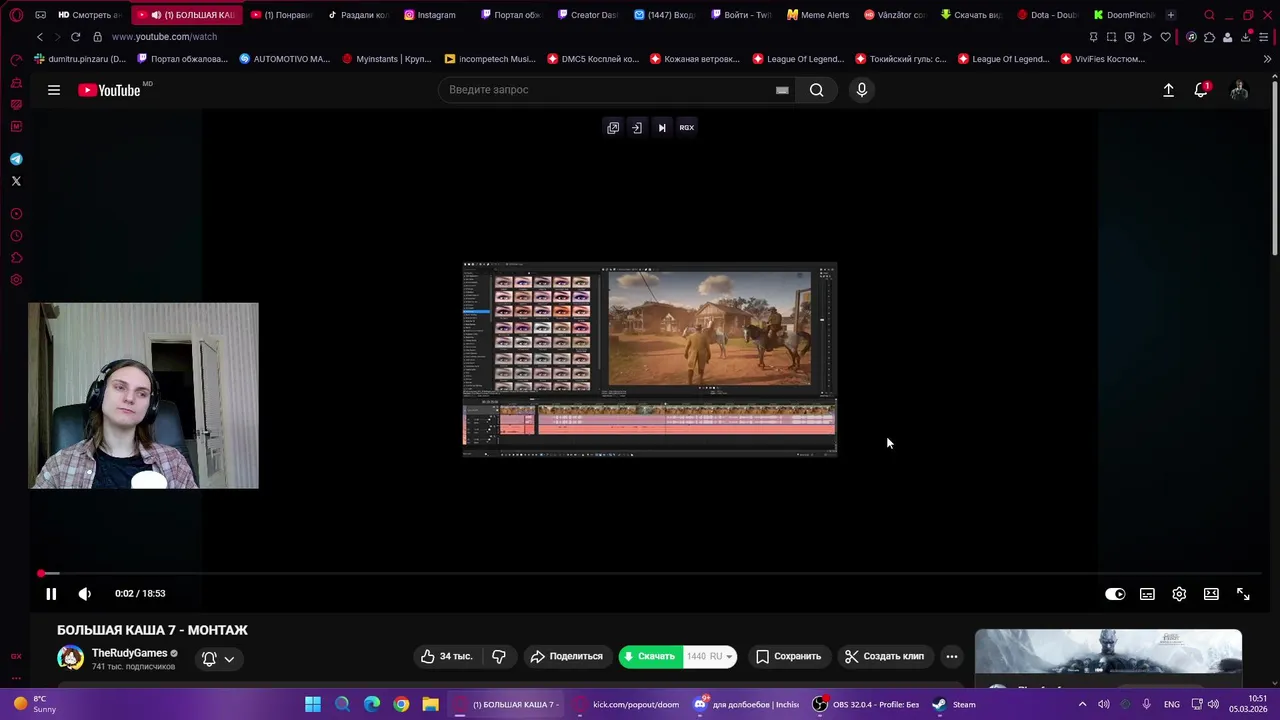The image size is (1280, 720).
Task: Dislike the video
Action: pos(499,656)
